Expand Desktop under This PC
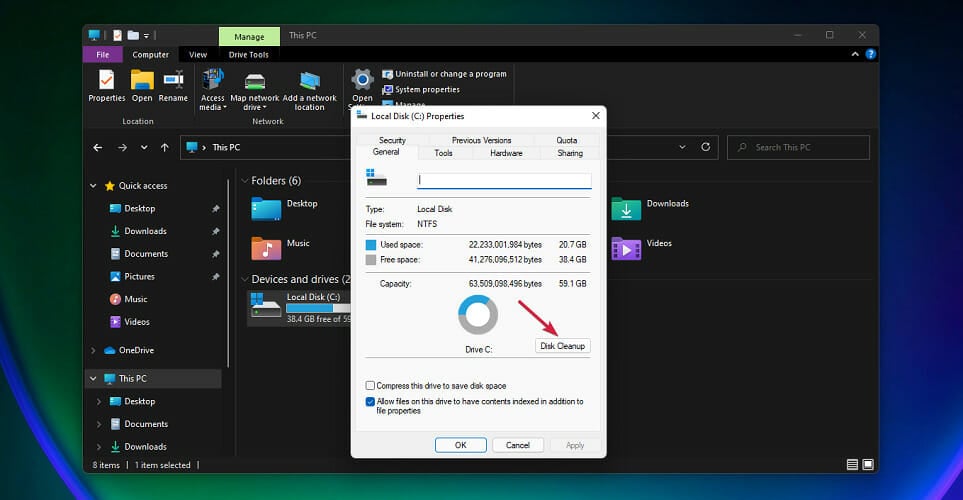The width and height of the screenshot is (963, 500). tap(99, 401)
